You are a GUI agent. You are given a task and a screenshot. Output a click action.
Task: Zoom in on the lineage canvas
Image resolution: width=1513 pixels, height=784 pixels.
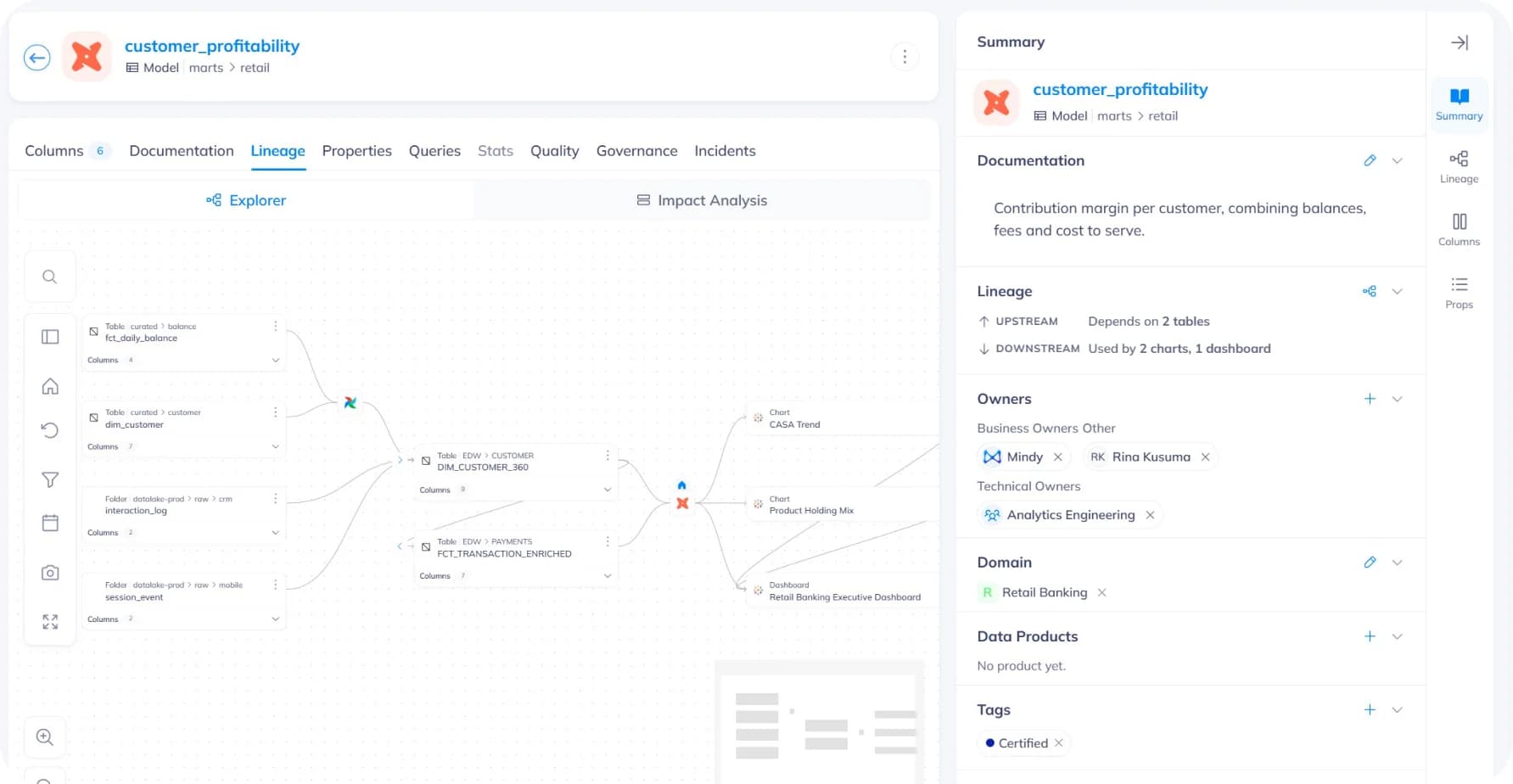pos(45,737)
